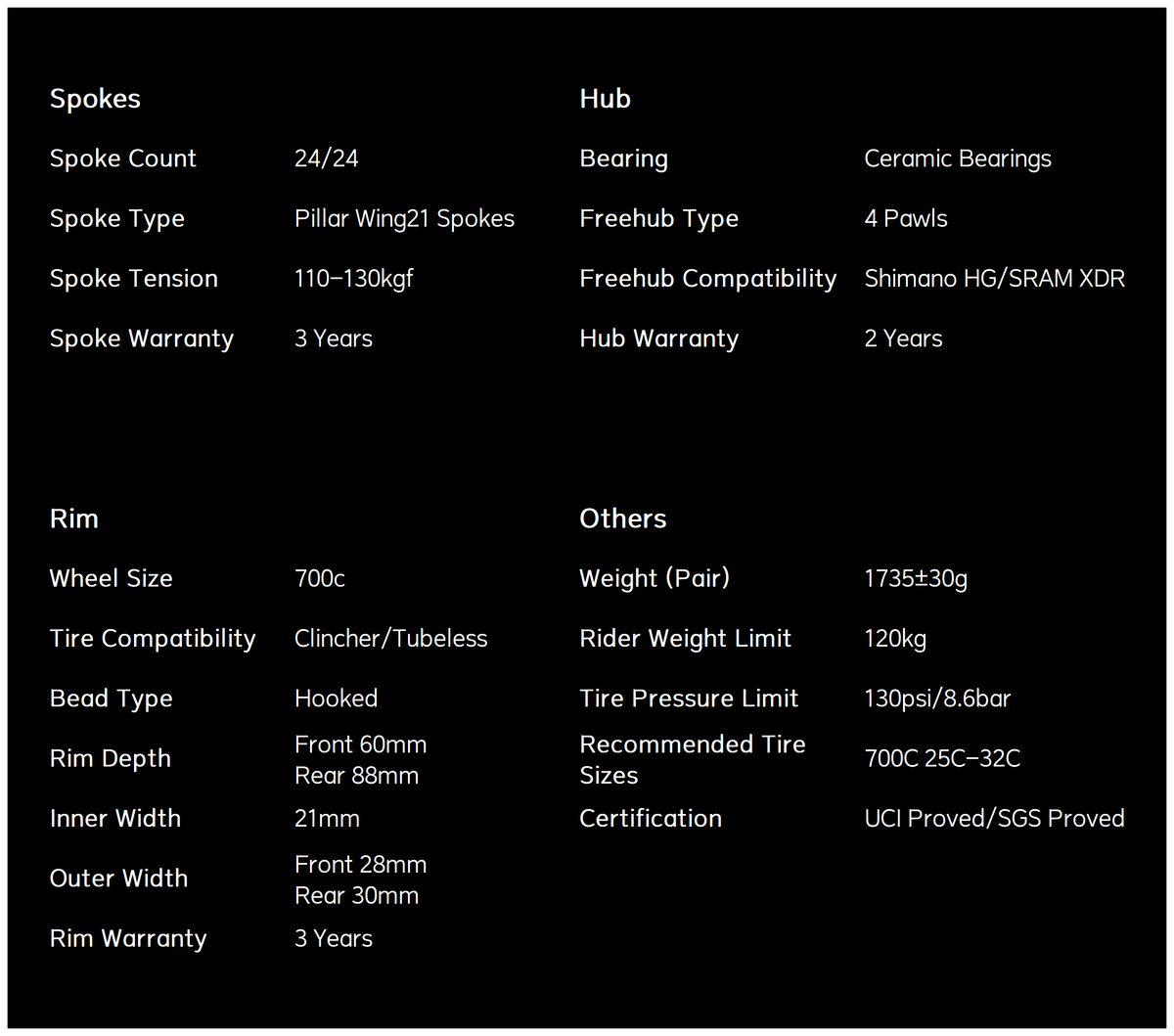Screen dimensions: 1174x1036
Task: Click the 'Spoke Warranty' label
Action: [x=142, y=339]
